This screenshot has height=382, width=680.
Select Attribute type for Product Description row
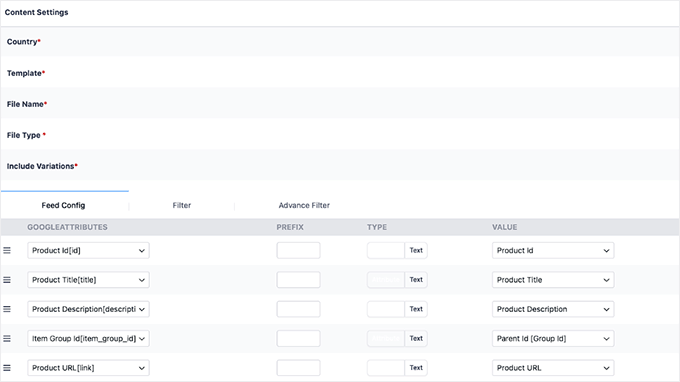(386, 309)
